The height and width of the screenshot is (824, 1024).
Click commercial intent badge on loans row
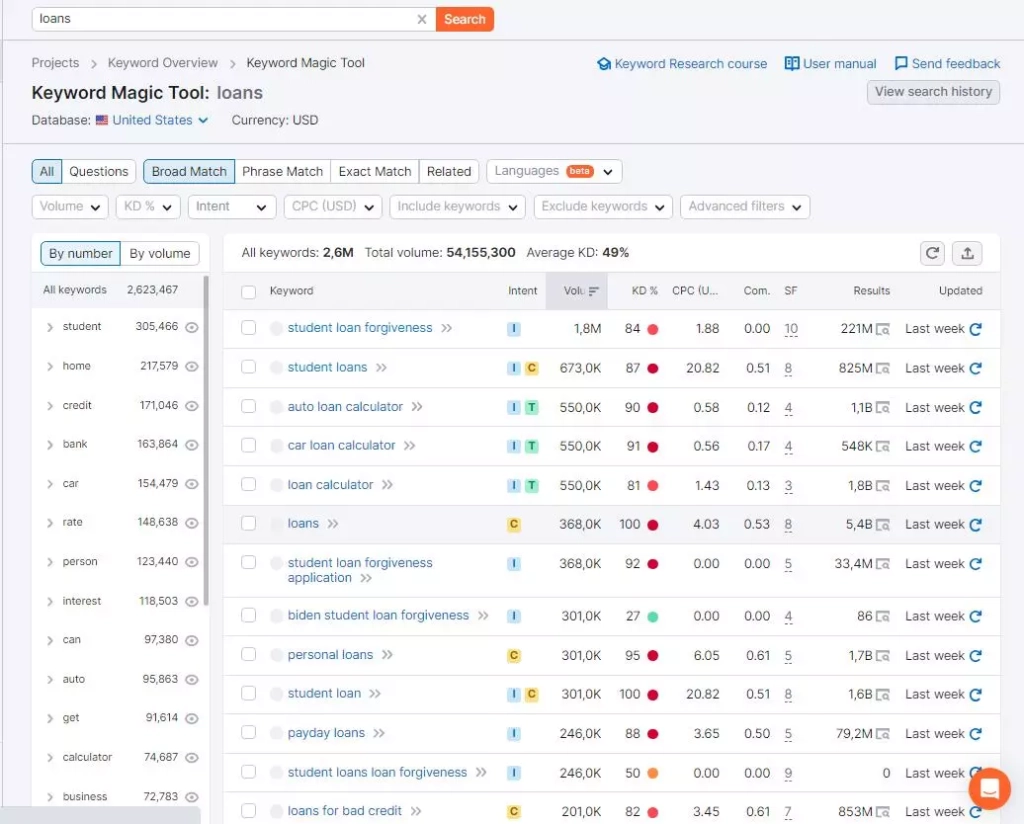pos(514,524)
